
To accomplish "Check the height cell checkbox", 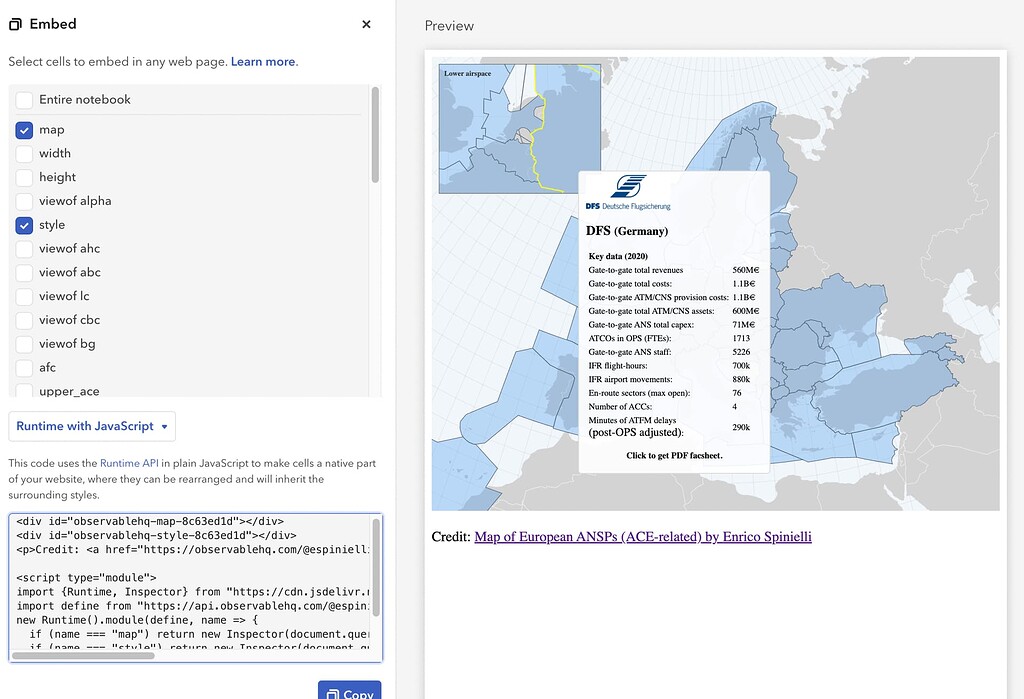I will 25,177.
